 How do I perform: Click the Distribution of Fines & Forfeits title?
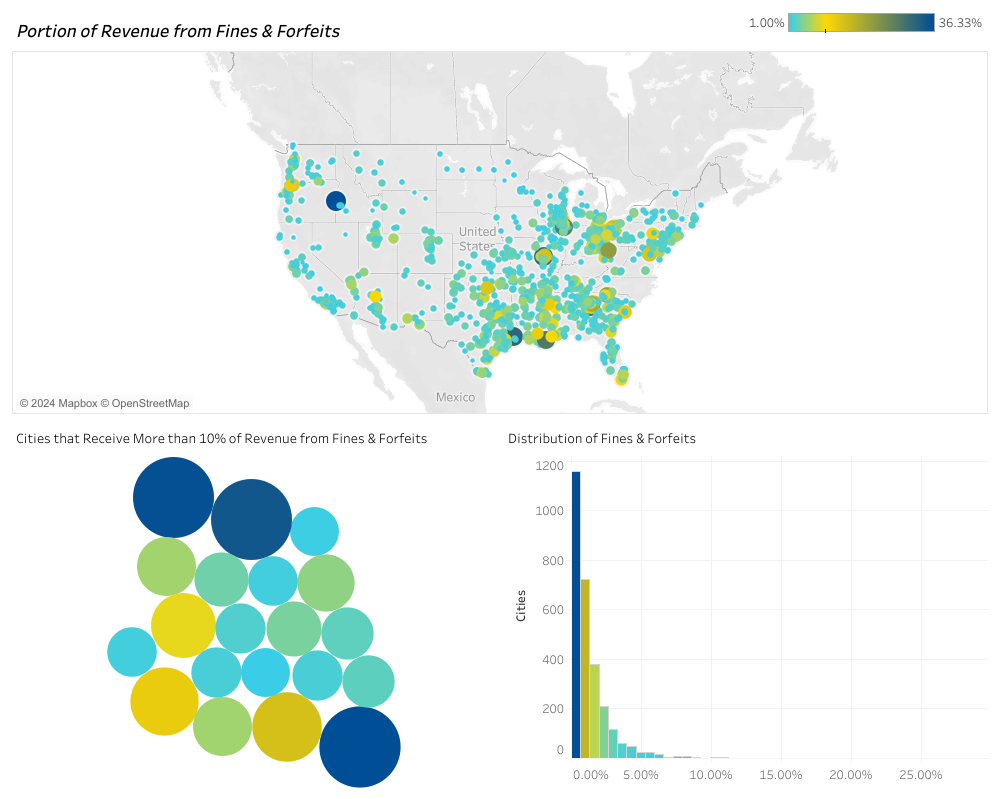pos(601,438)
